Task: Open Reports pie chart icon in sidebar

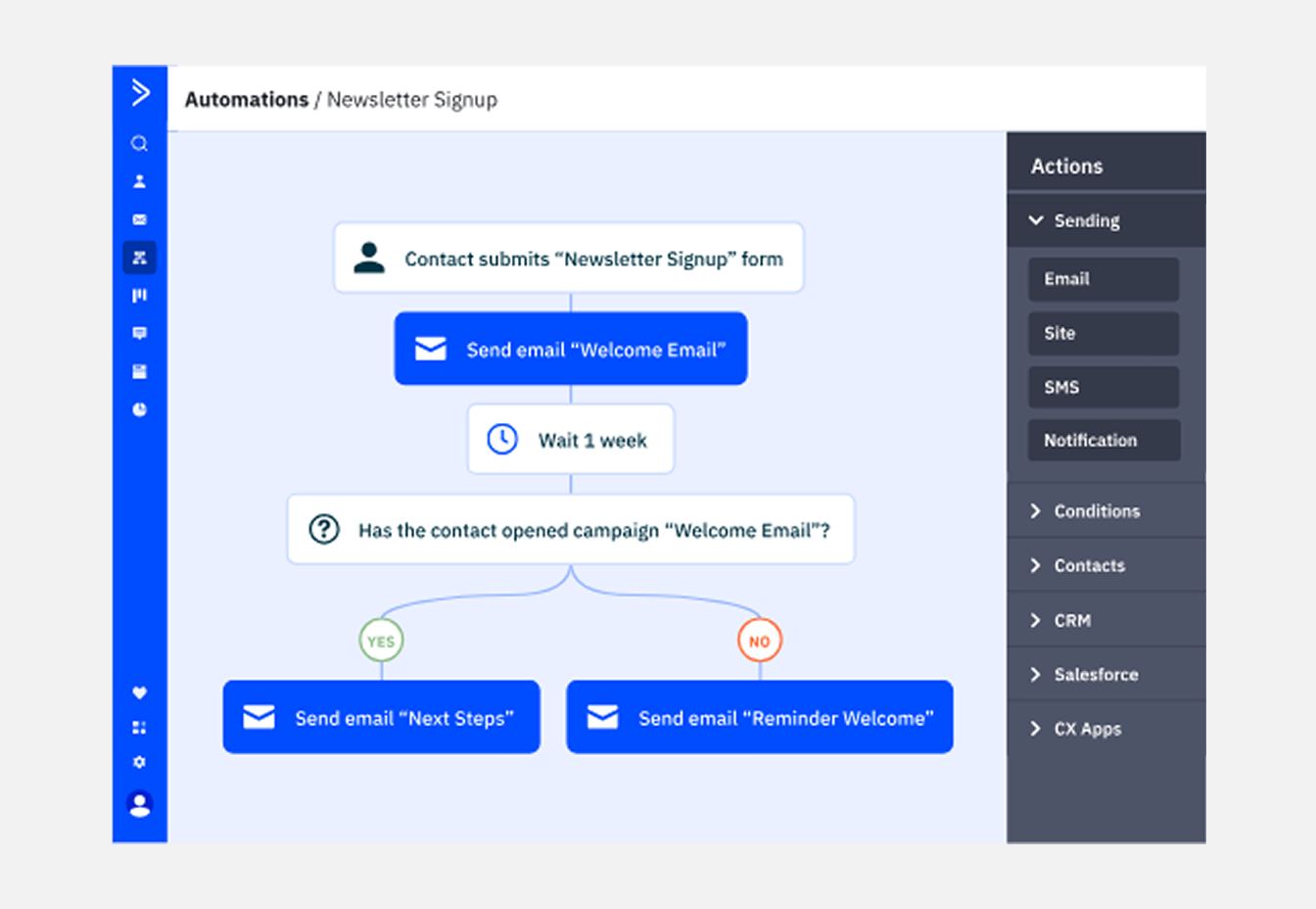Action: [140, 409]
